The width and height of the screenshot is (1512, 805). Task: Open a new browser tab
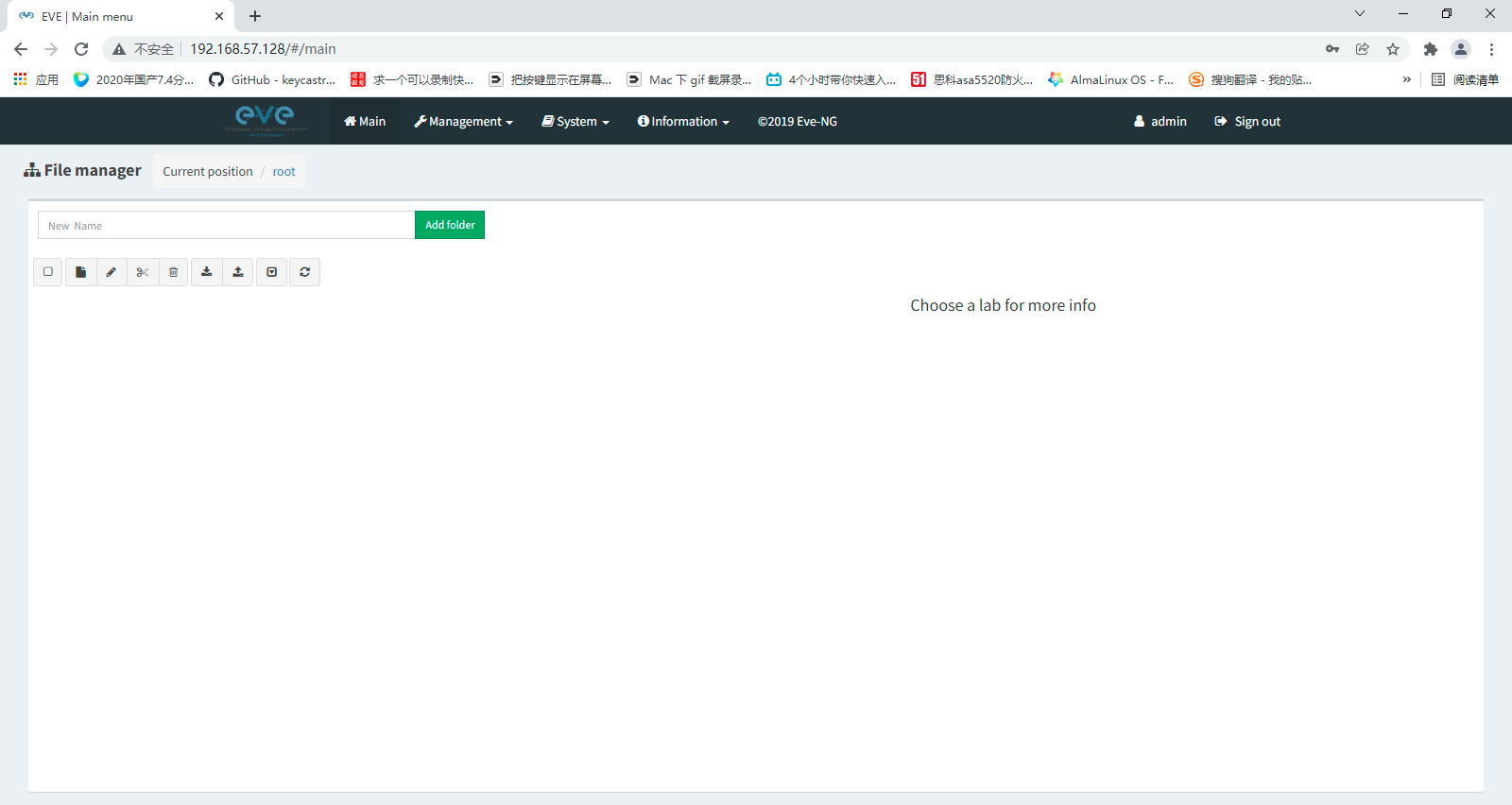tap(255, 16)
